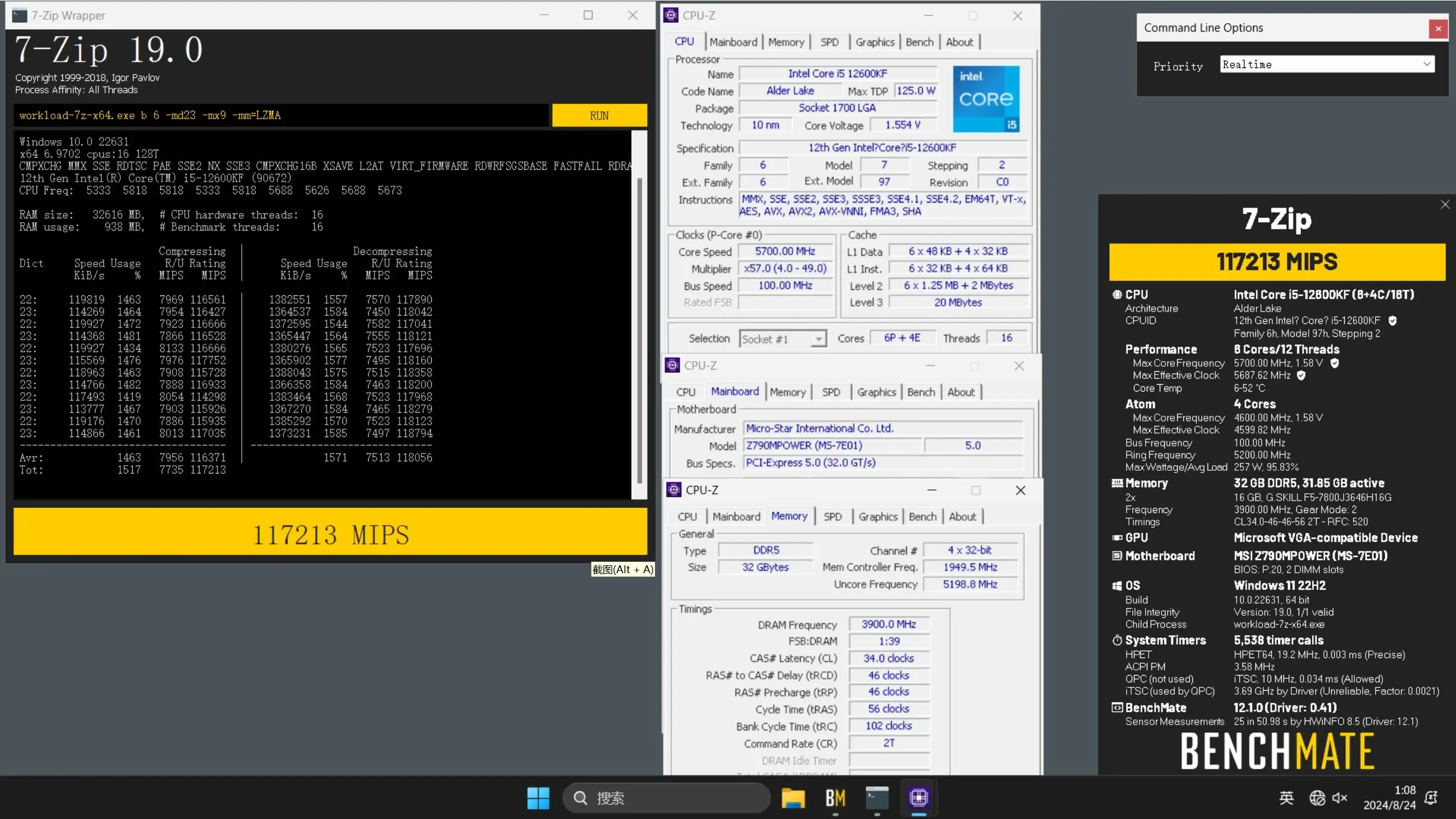The width and height of the screenshot is (1456, 819).
Task: Click the Intel Core i5 logo in CPU-Z
Action: click(x=985, y=99)
